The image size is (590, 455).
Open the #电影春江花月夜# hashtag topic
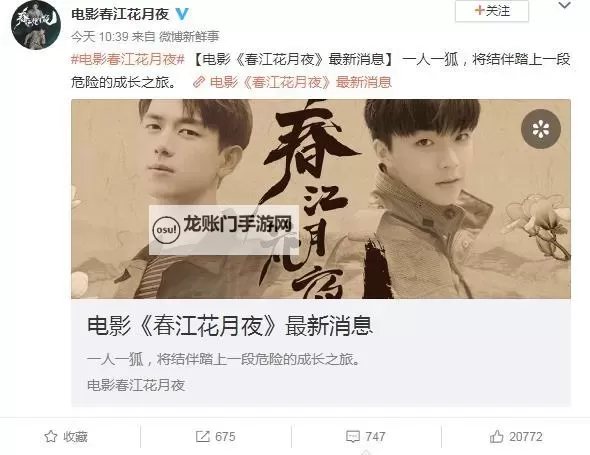[x=128, y=59]
